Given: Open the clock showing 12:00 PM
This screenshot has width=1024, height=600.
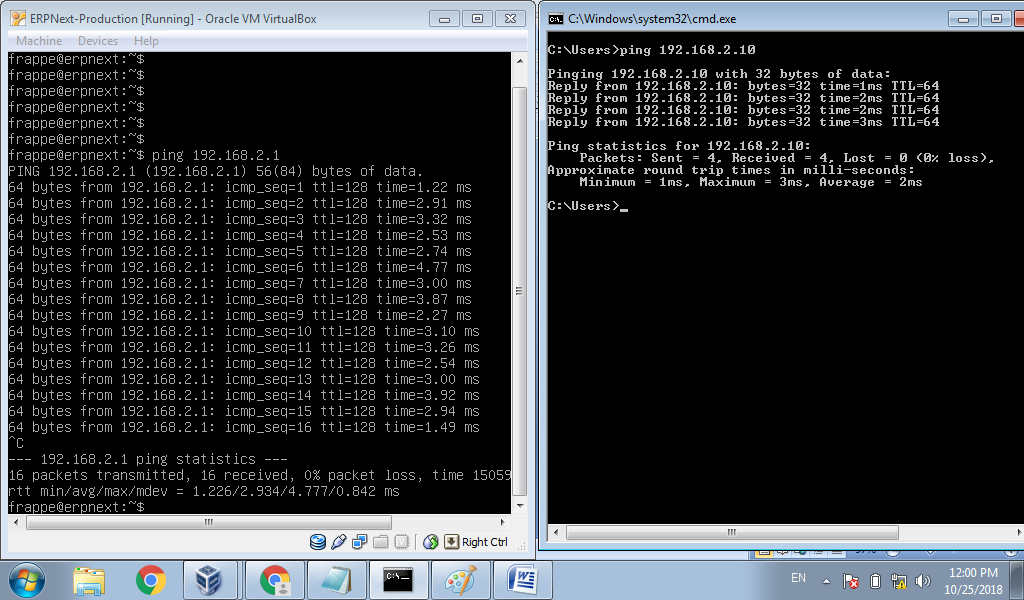Looking at the screenshot, I should coord(973,580).
